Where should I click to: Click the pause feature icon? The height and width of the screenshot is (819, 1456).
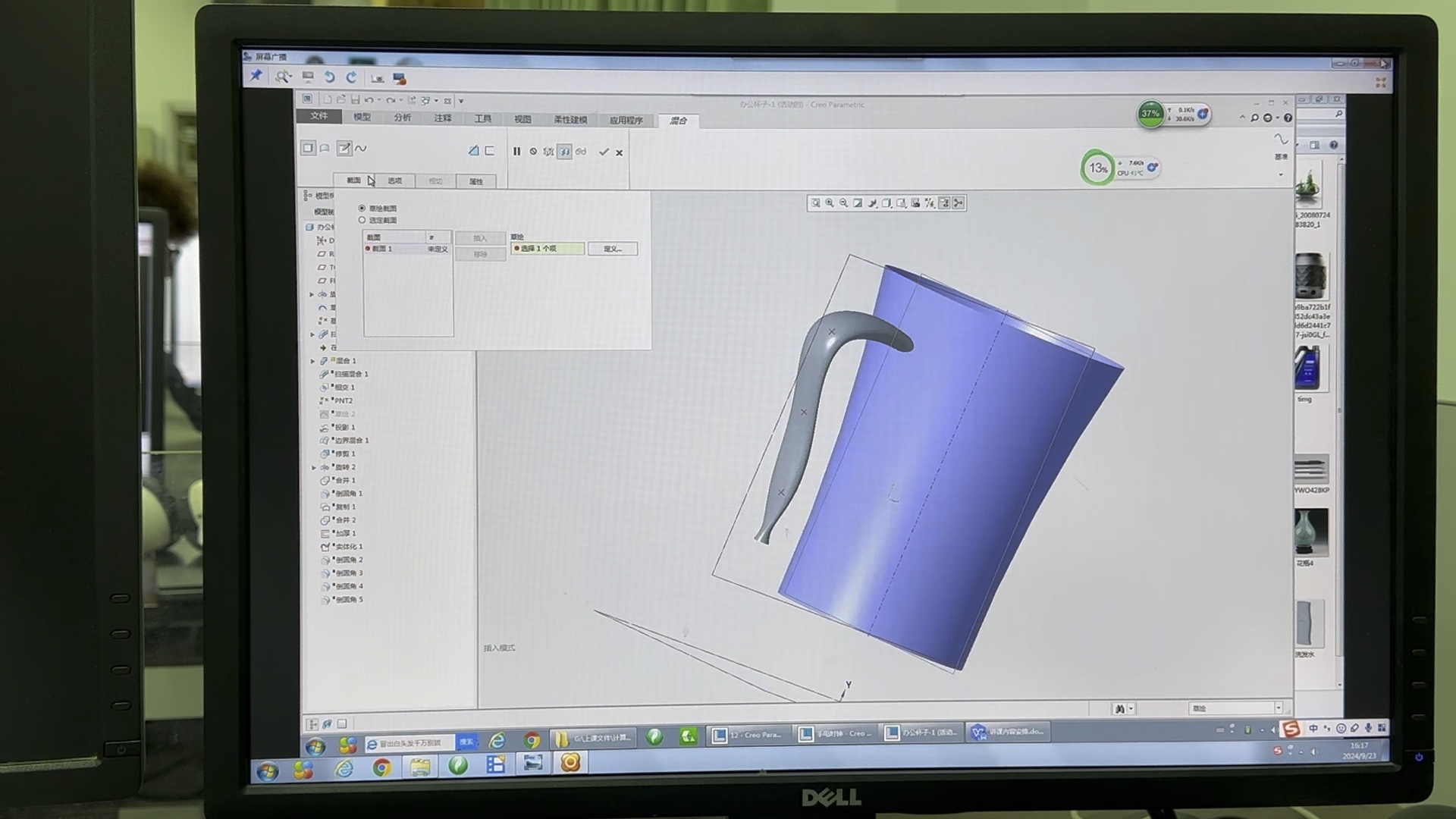tap(516, 152)
